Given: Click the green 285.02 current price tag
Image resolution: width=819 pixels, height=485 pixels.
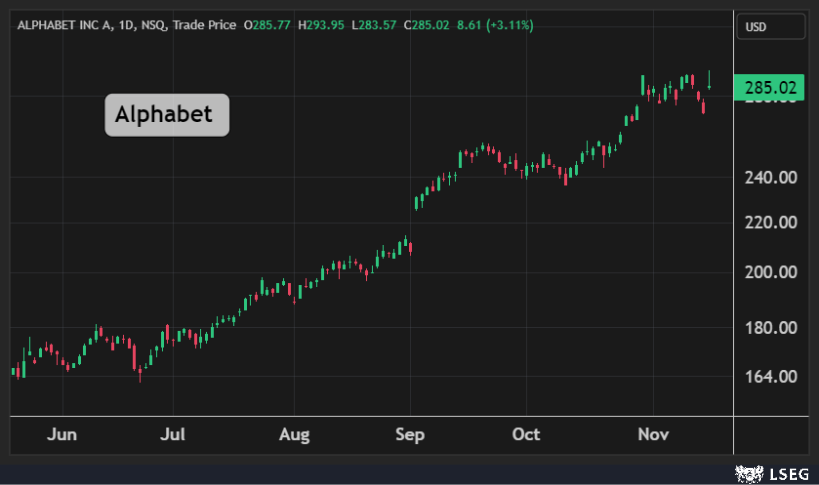Looking at the screenshot, I should coord(770,88).
